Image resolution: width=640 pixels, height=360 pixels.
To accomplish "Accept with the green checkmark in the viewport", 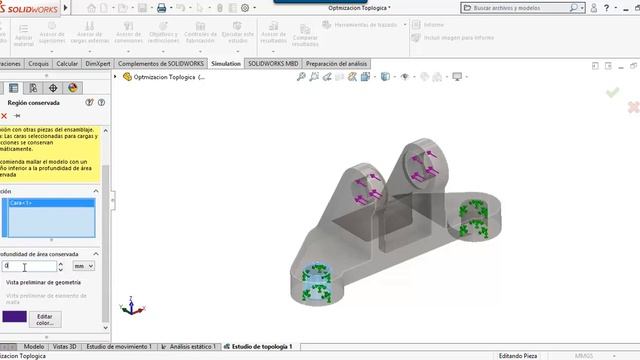I will [x=612, y=93].
